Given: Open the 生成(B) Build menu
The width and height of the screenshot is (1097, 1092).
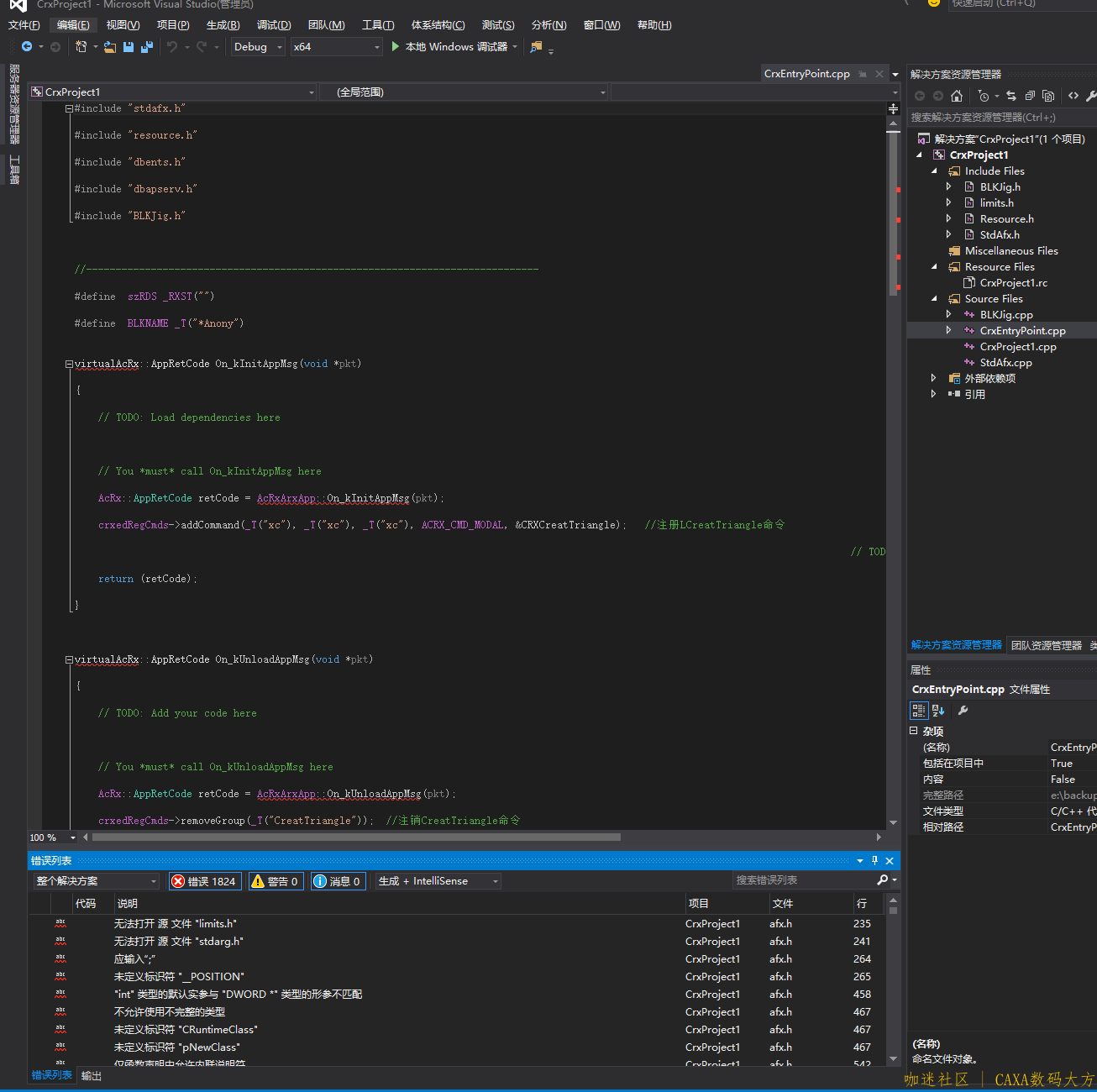Looking at the screenshot, I should pyautogui.click(x=223, y=25).
